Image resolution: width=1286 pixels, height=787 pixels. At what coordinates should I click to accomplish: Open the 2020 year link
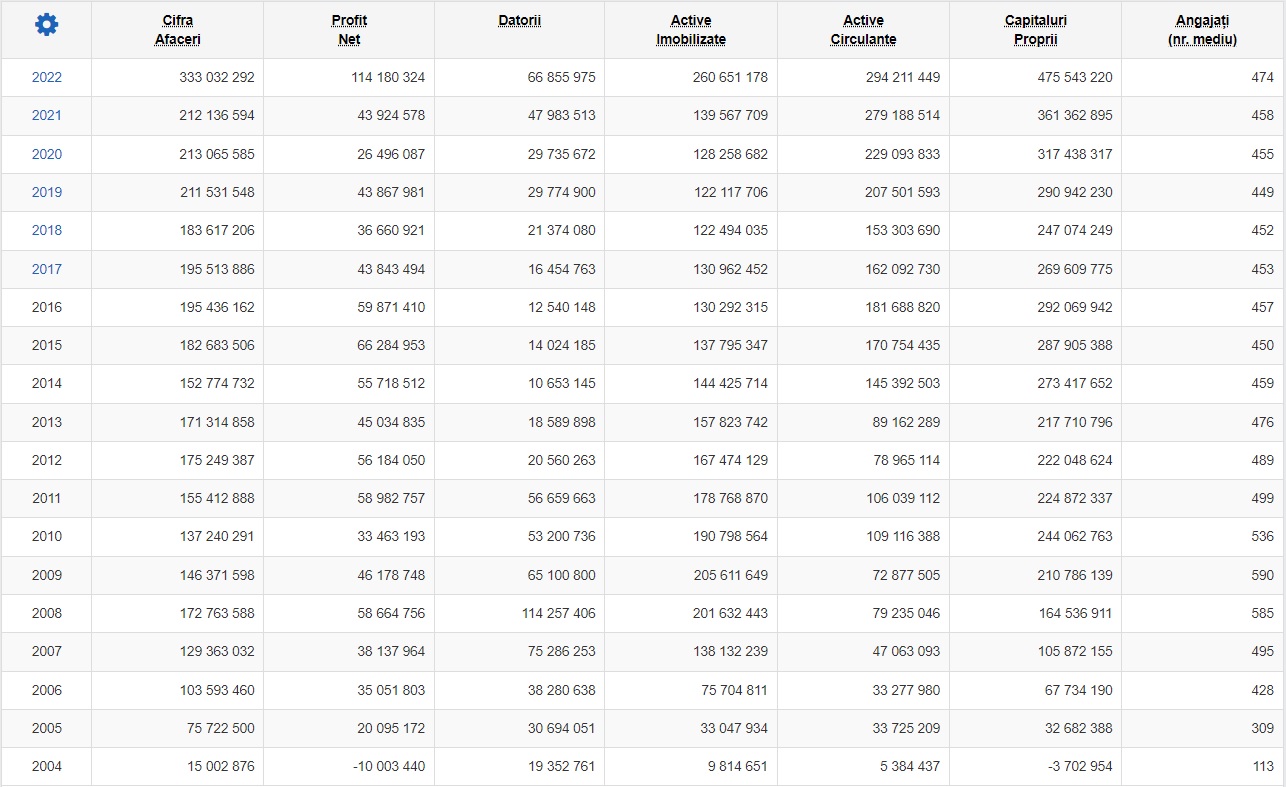(x=46, y=154)
